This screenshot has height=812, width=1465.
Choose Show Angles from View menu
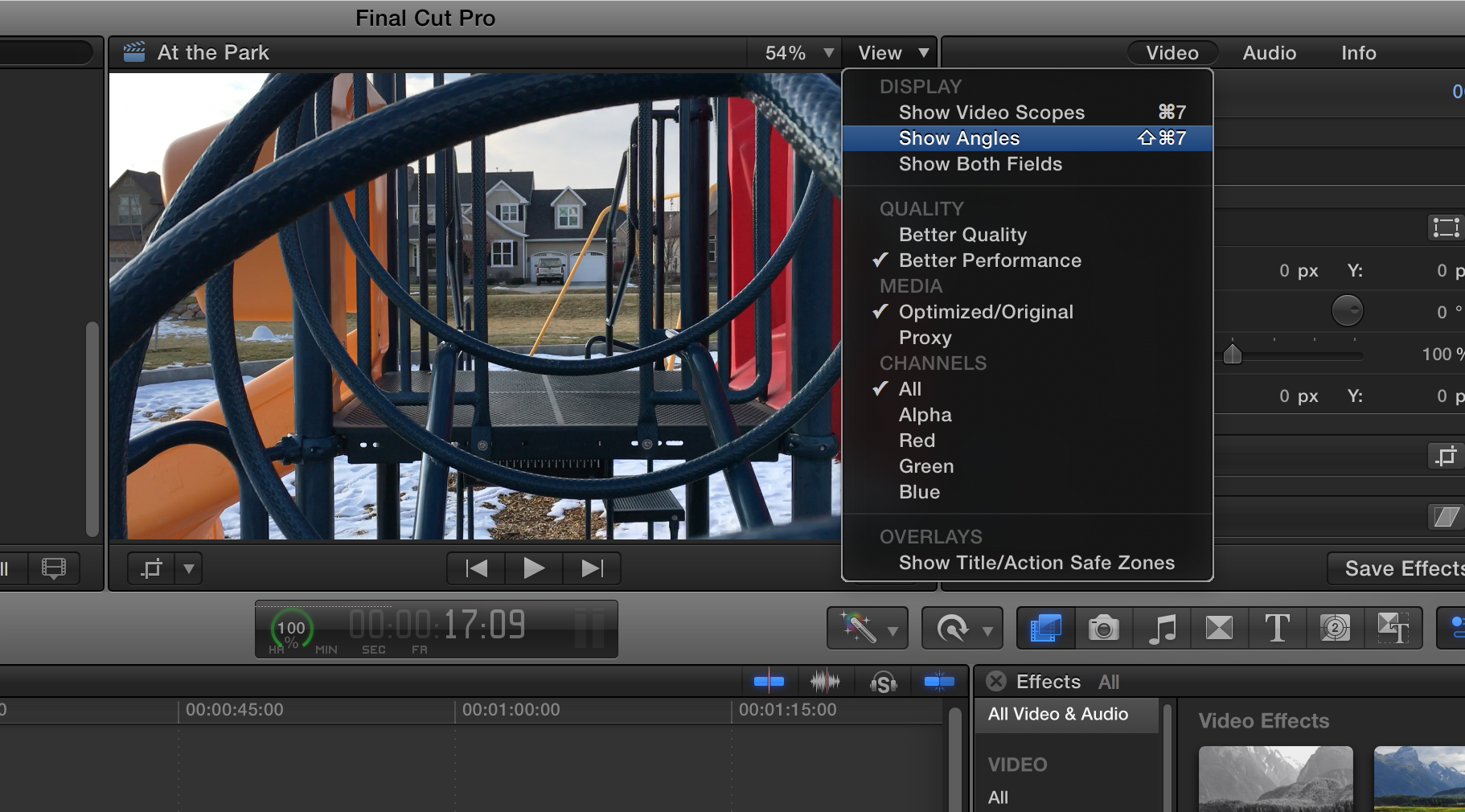click(x=1027, y=138)
